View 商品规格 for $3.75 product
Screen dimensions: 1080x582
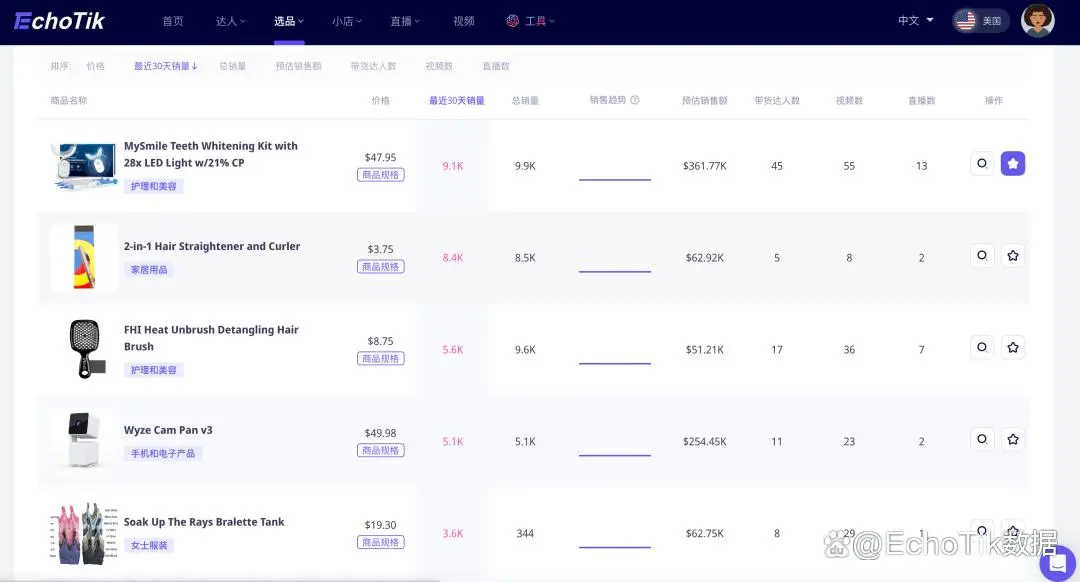point(381,267)
